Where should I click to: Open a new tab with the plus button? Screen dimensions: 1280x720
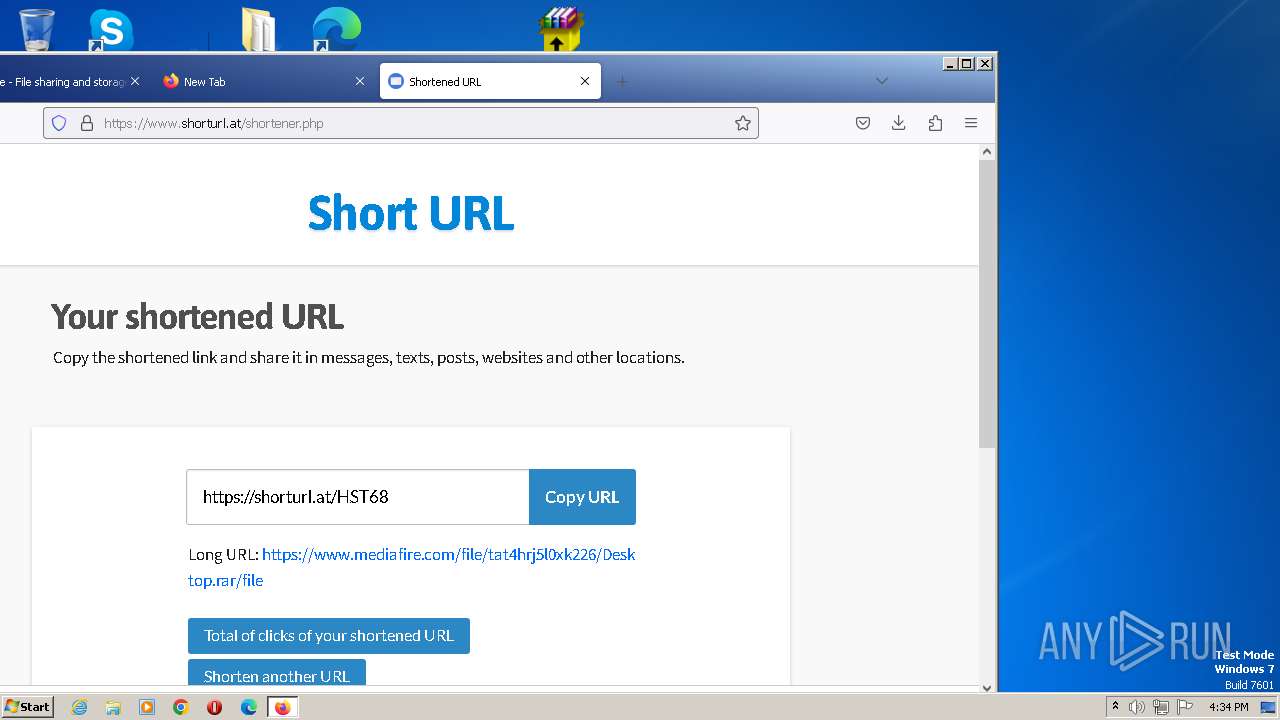click(x=622, y=82)
